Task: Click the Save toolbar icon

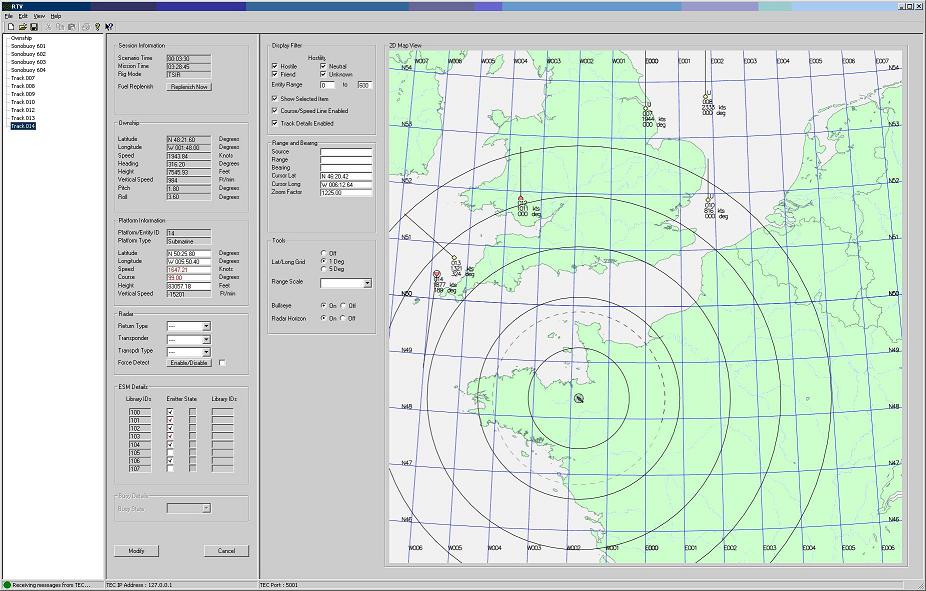Action: coord(34,27)
